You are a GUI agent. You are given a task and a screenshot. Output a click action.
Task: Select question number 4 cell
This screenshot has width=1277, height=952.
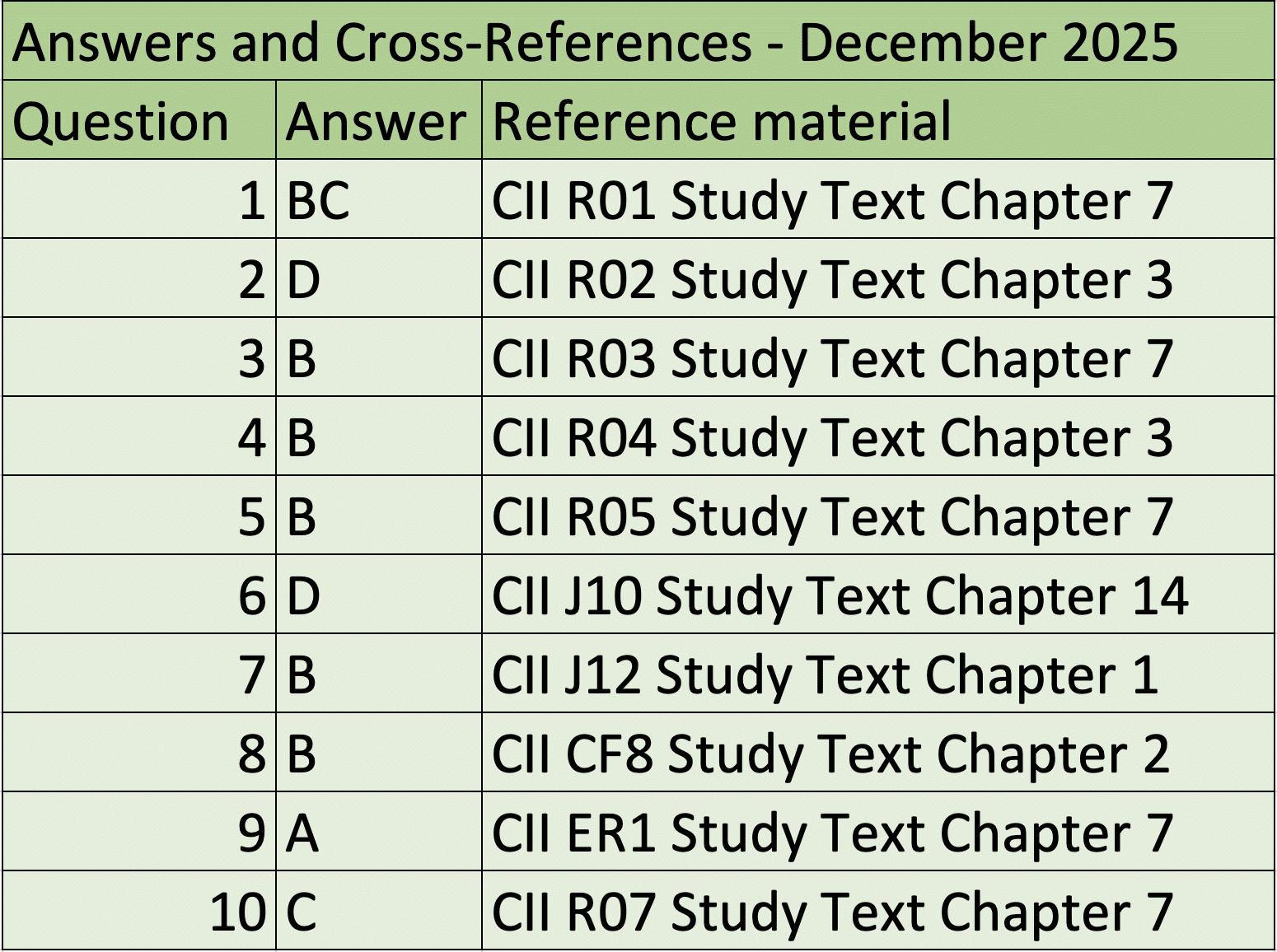point(138,436)
